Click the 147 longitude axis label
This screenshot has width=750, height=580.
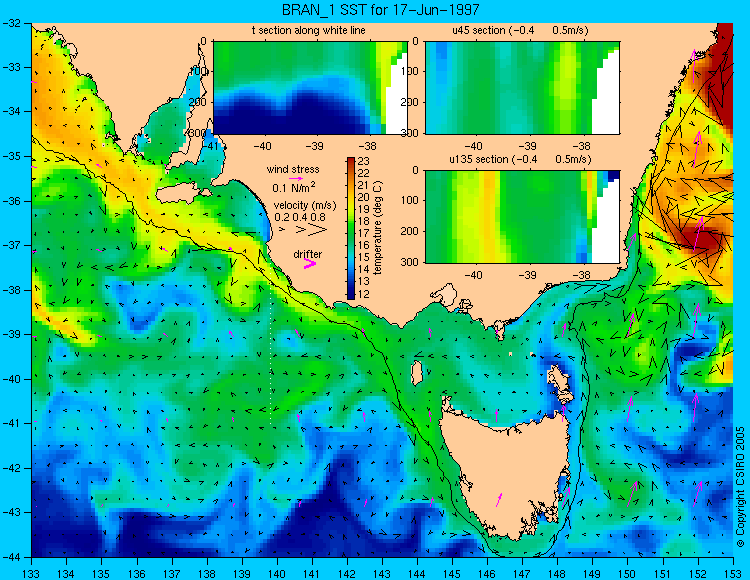[522, 573]
